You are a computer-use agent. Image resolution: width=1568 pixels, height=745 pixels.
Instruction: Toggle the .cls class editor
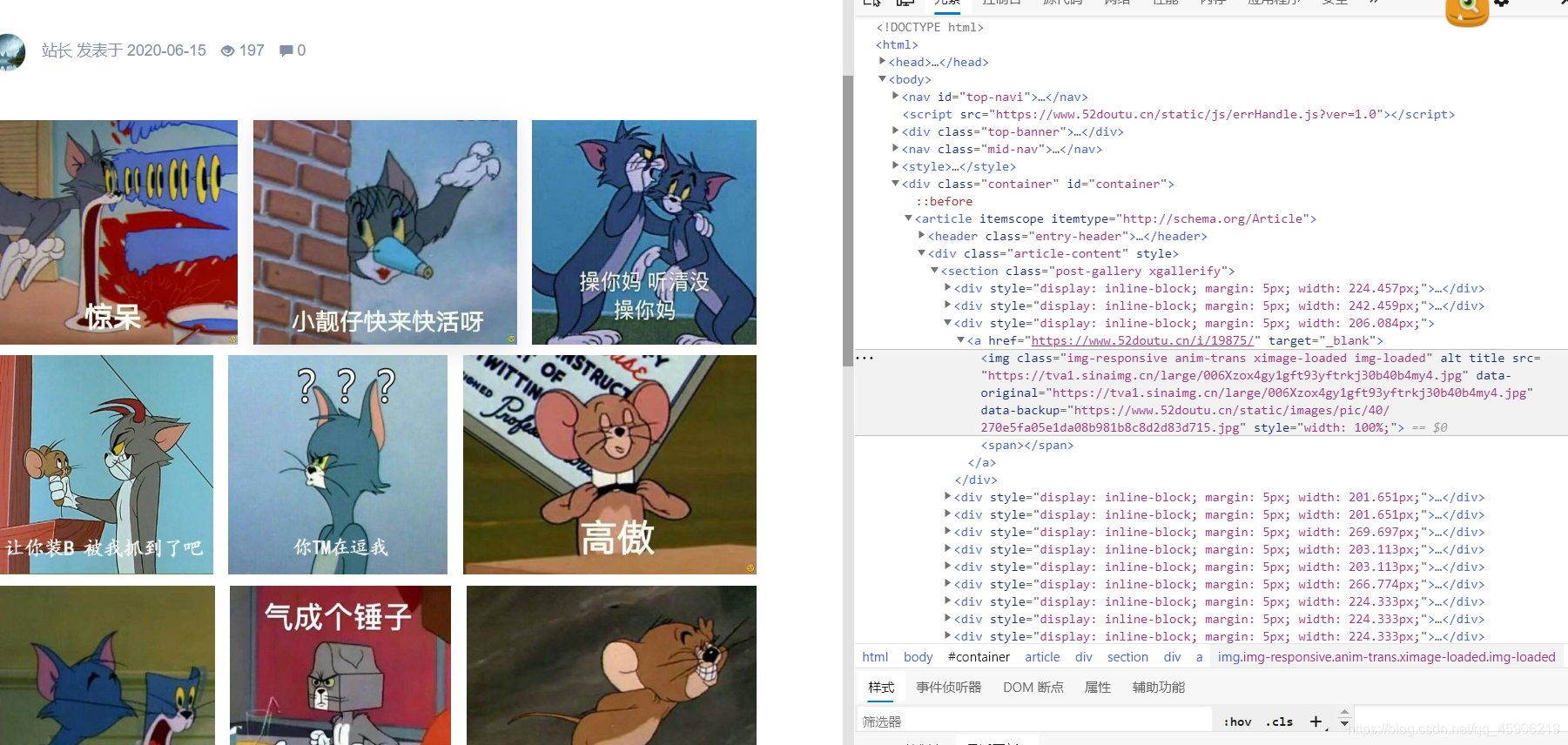coord(1279,722)
